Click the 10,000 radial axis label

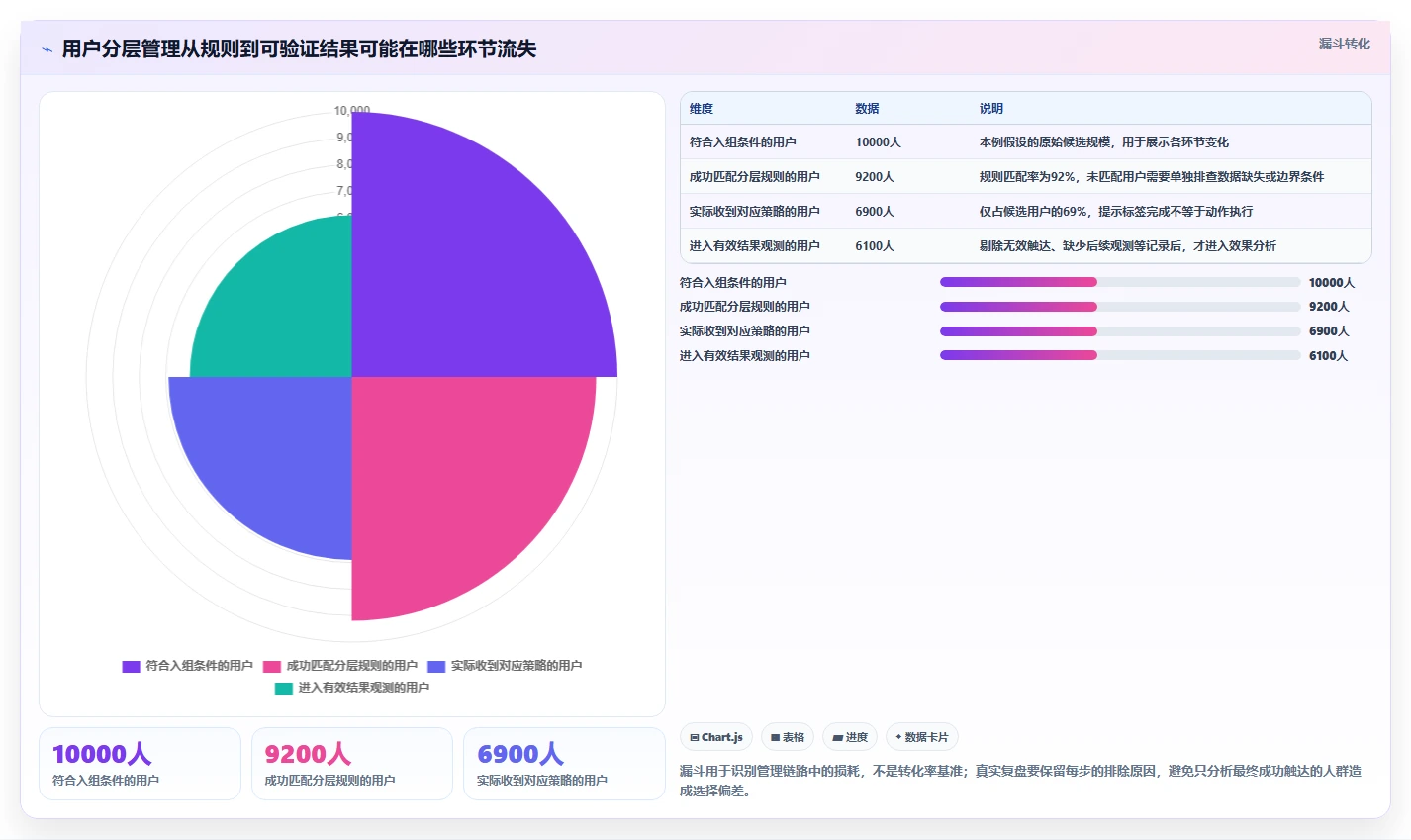coord(352,111)
